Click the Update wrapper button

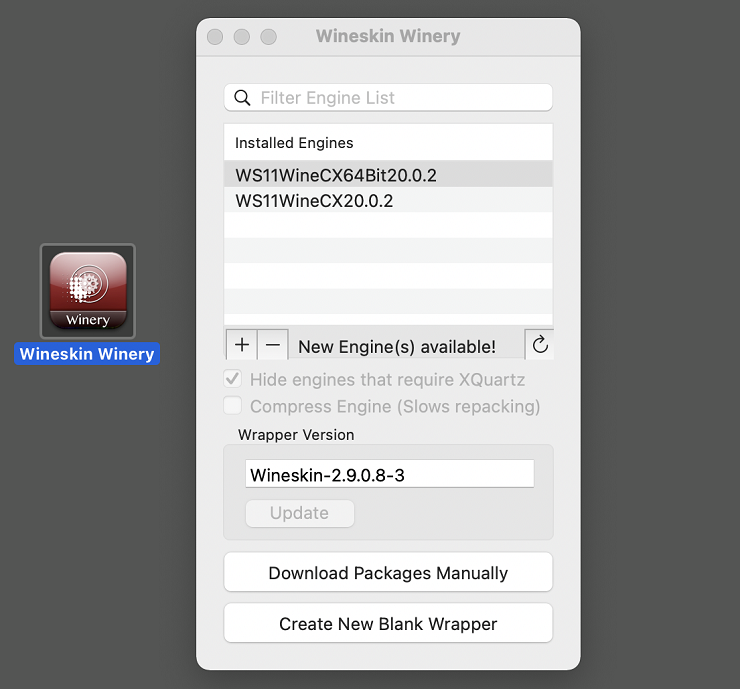(x=300, y=513)
